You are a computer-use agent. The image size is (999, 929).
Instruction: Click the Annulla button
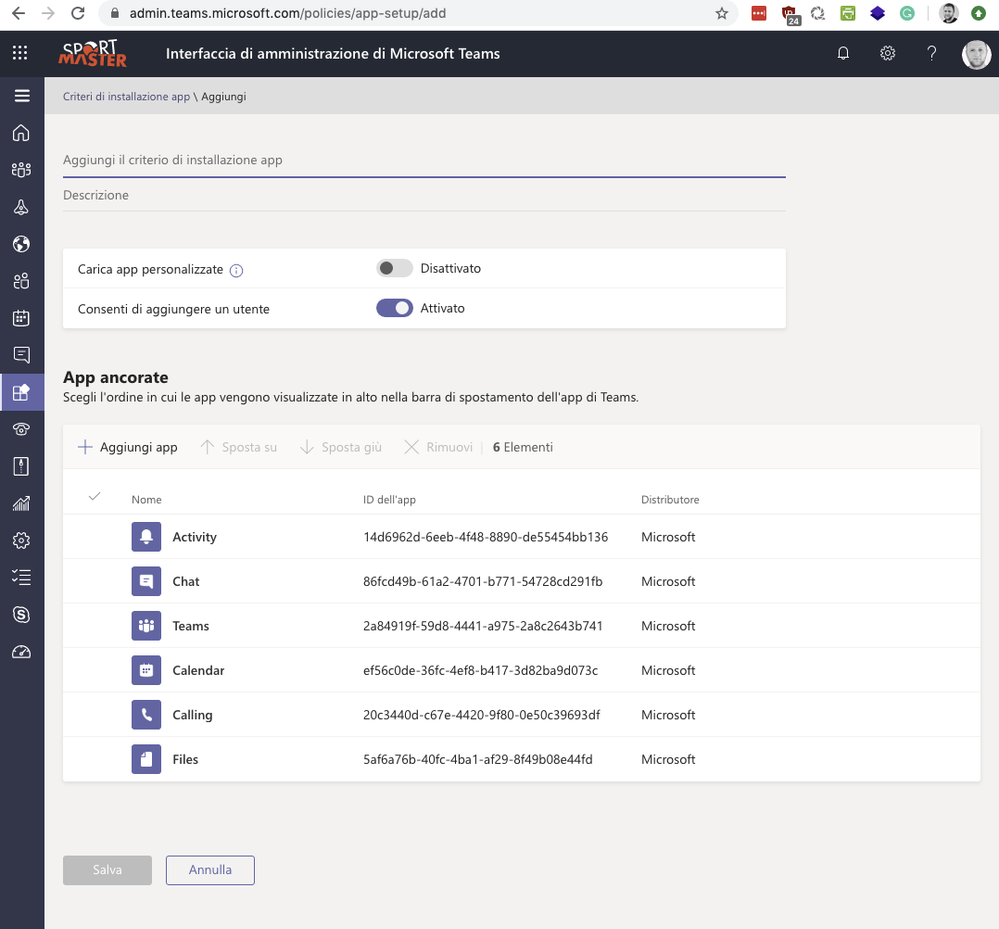tap(210, 870)
